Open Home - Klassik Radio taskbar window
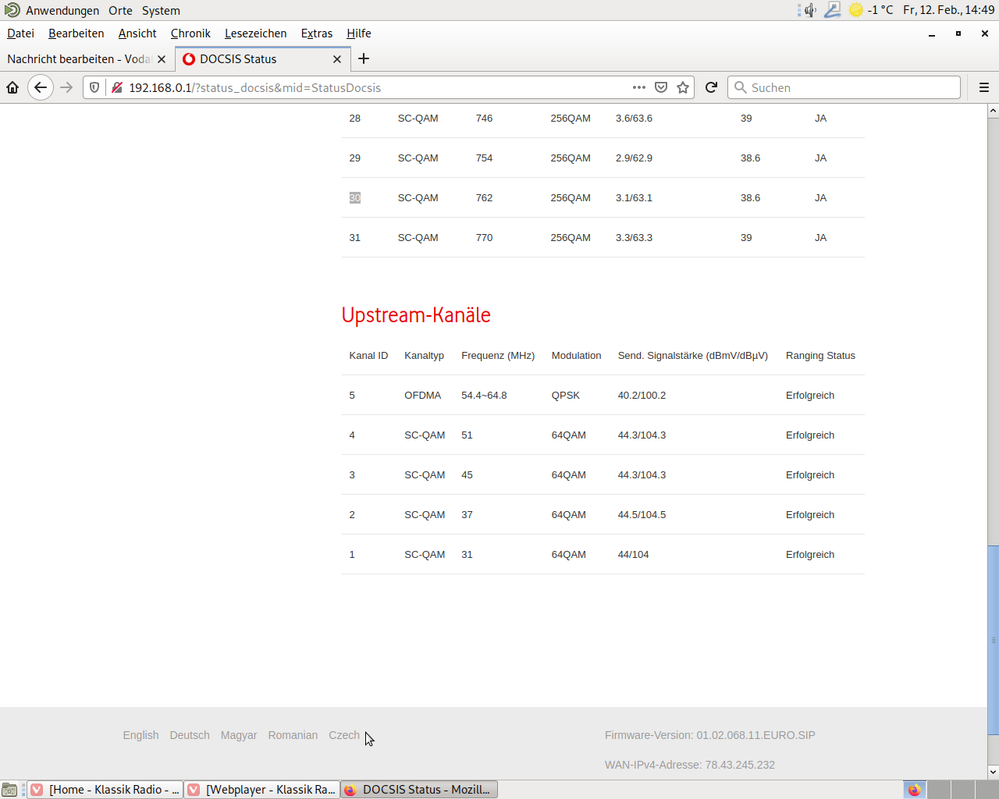This screenshot has width=999, height=799. (105, 790)
